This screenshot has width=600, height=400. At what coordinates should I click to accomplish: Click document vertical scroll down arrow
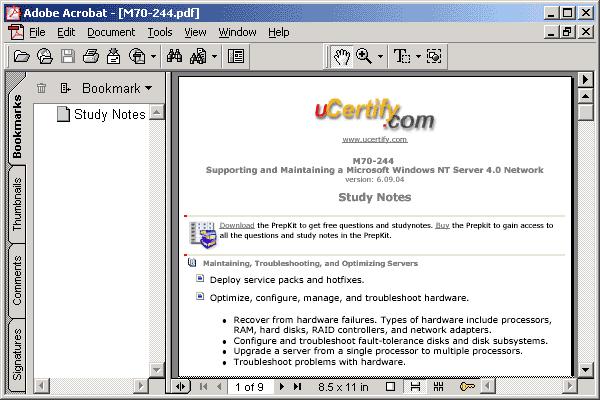click(585, 369)
